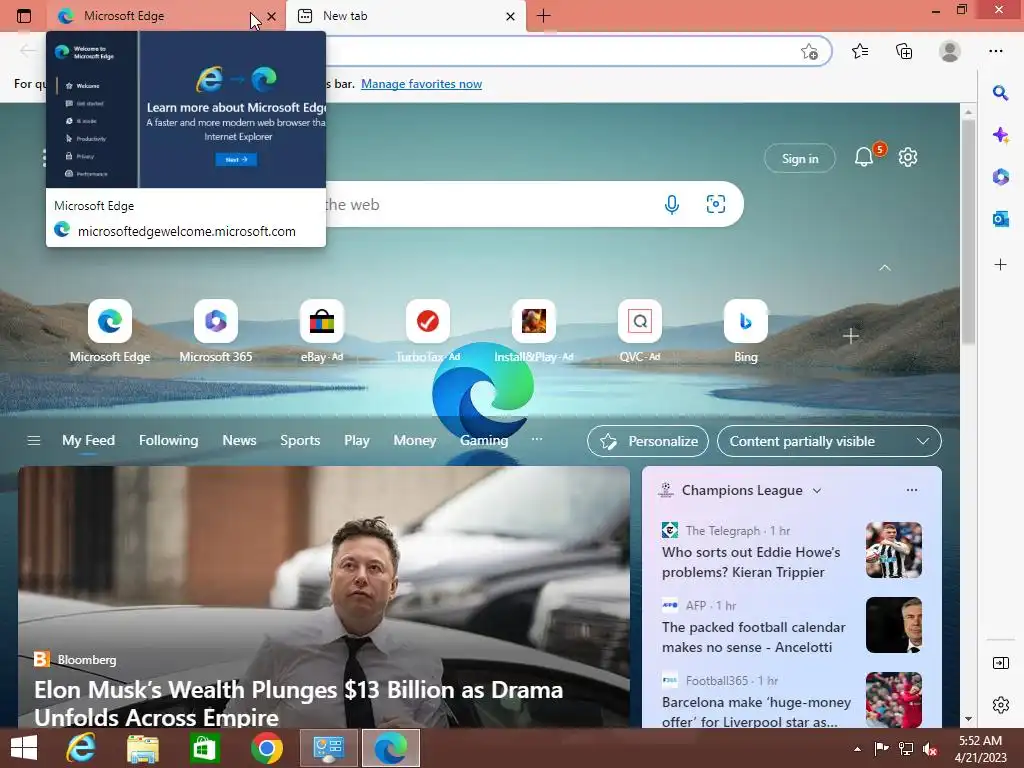Open the profile avatar icon

pyautogui.click(x=950, y=51)
